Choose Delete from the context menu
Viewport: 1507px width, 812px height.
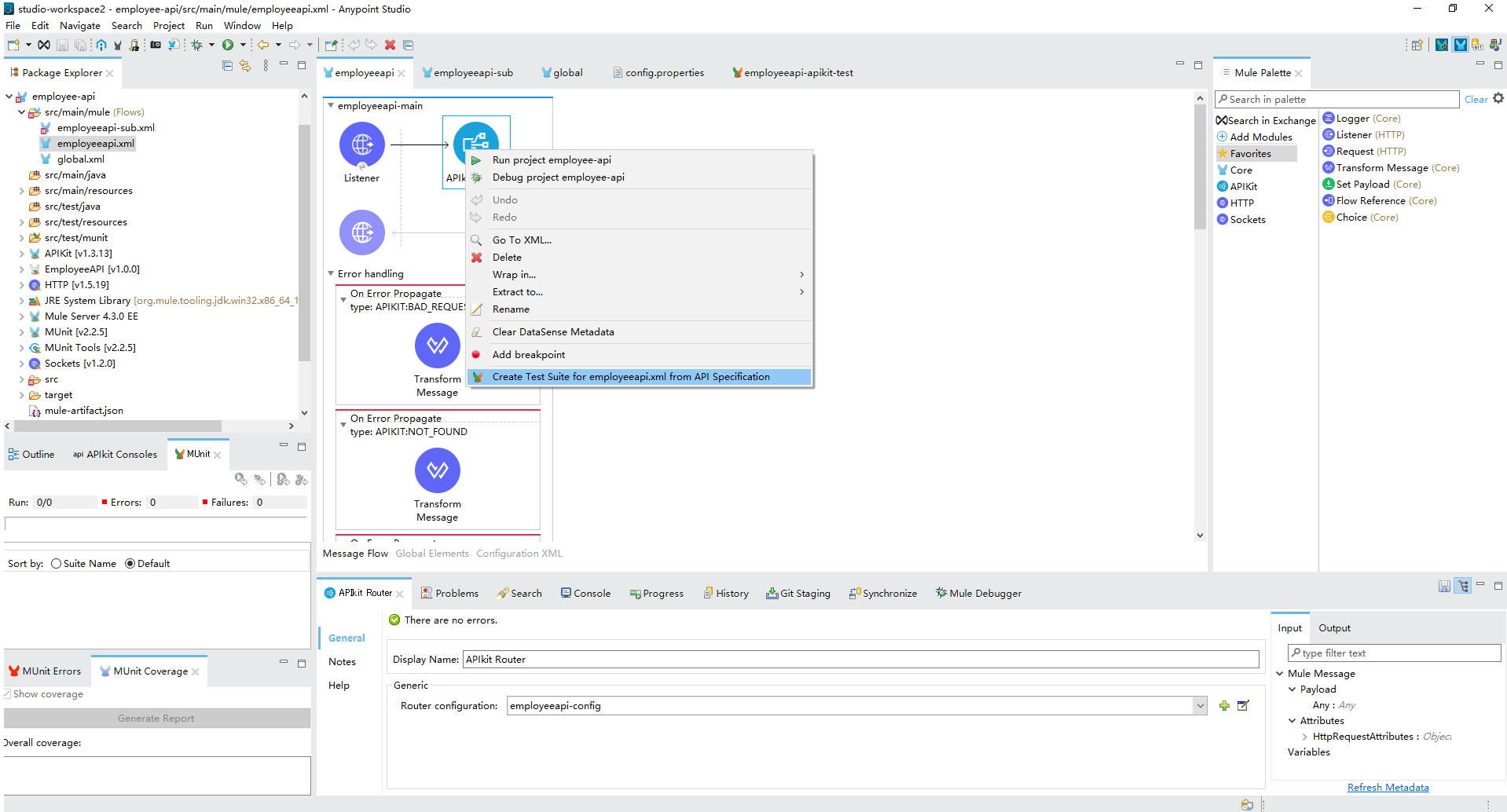click(x=639, y=258)
